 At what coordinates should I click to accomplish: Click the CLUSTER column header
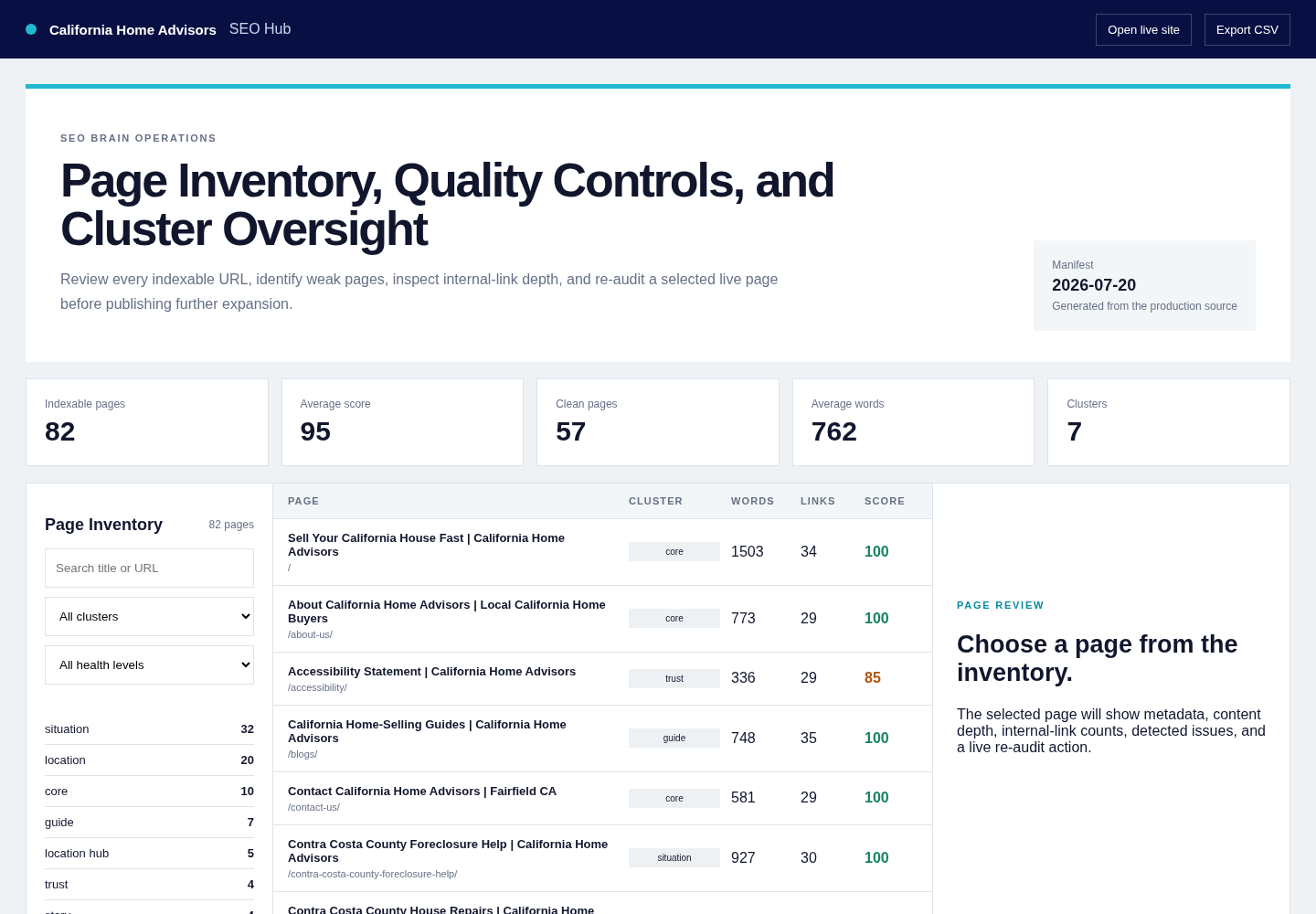655,501
